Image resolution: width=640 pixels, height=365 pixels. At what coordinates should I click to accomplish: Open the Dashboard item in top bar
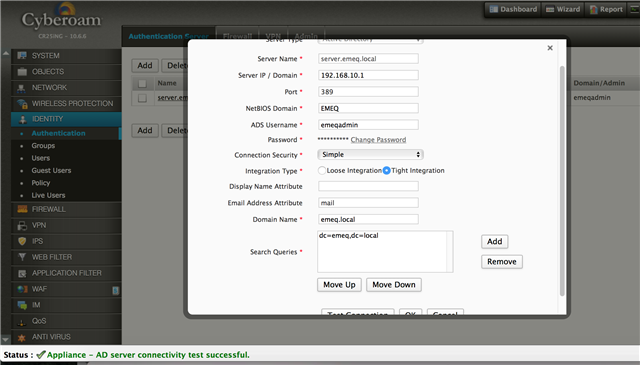pyautogui.click(x=513, y=9)
